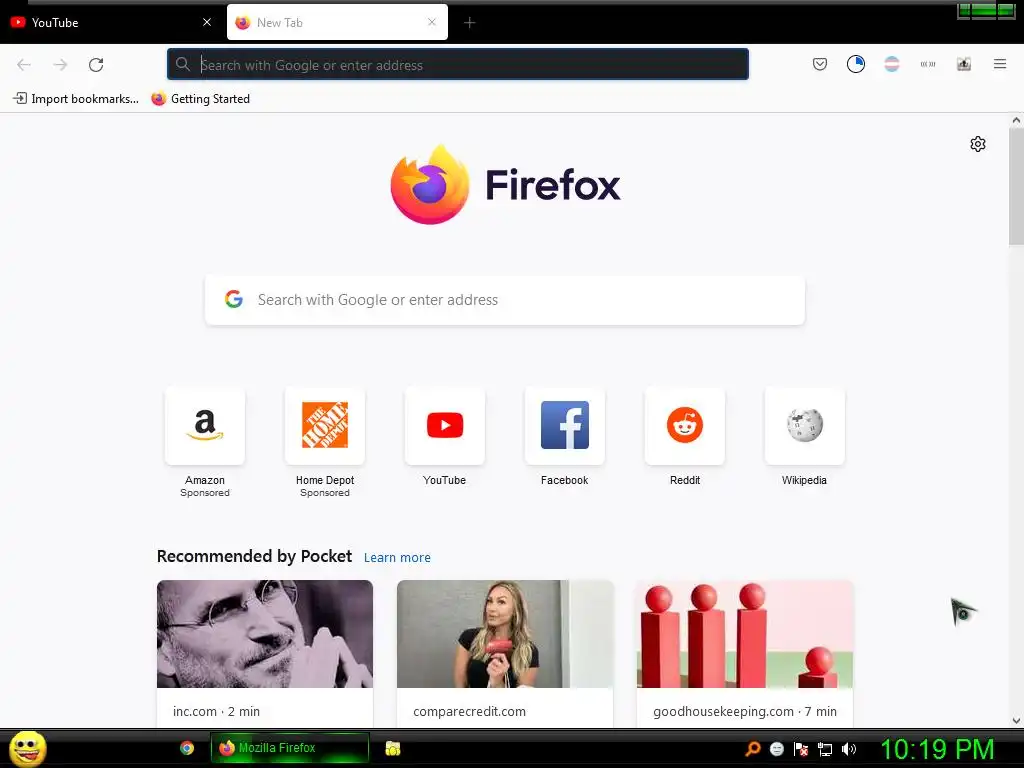Image resolution: width=1024 pixels, height=768 pixels.
Task: Open the inc.com Pocket story thumbnail
Action: pos(264,633)
